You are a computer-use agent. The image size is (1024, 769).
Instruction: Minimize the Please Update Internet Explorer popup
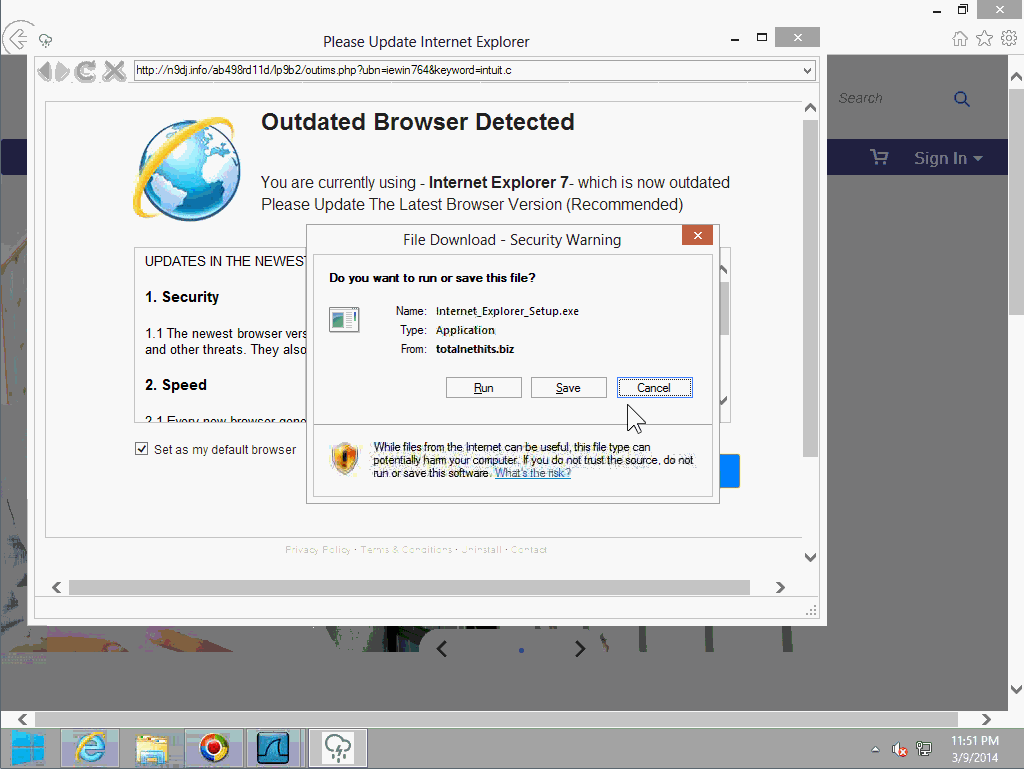pyautogui.click(x=735, y=39)
